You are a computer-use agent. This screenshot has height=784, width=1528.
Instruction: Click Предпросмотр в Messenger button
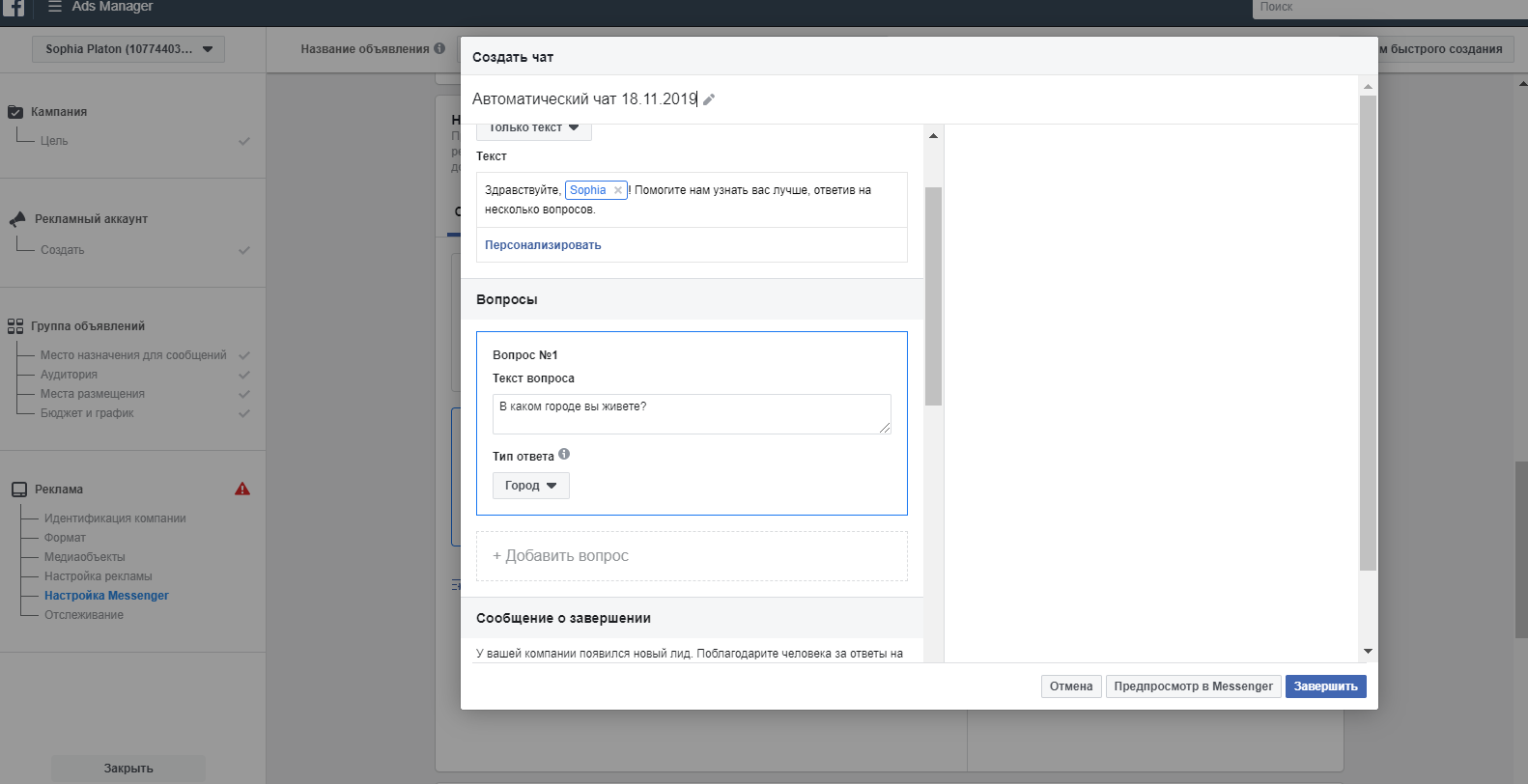[x=1193, y=686]
